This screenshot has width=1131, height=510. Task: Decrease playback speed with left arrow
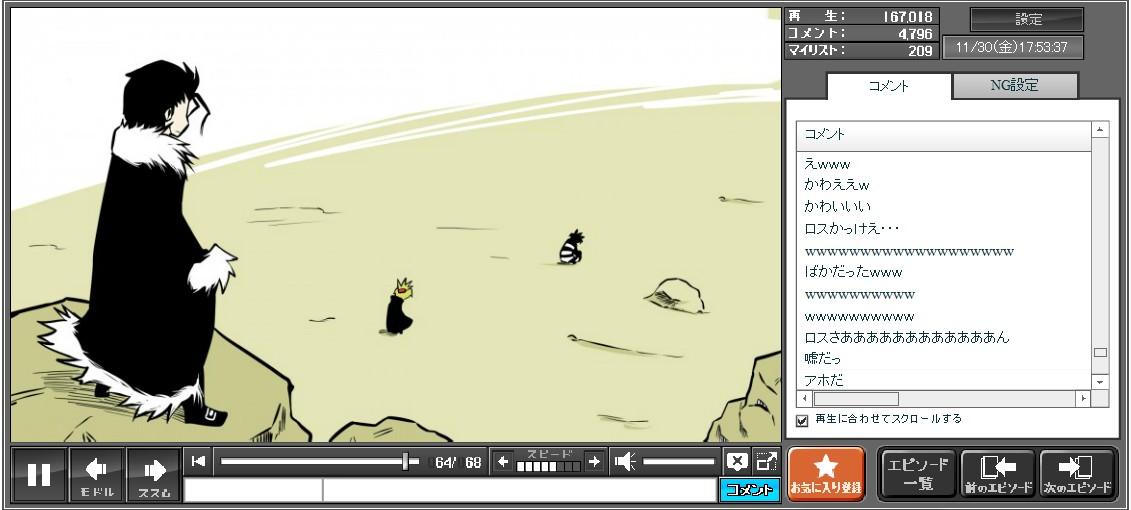pyautogui.click(x=504, y=461)
